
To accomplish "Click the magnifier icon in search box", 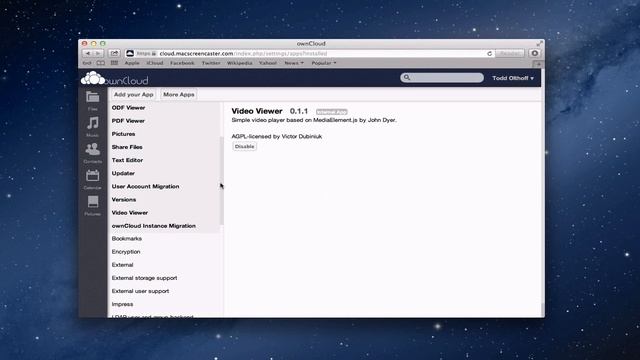I will (x=407, y=77).
